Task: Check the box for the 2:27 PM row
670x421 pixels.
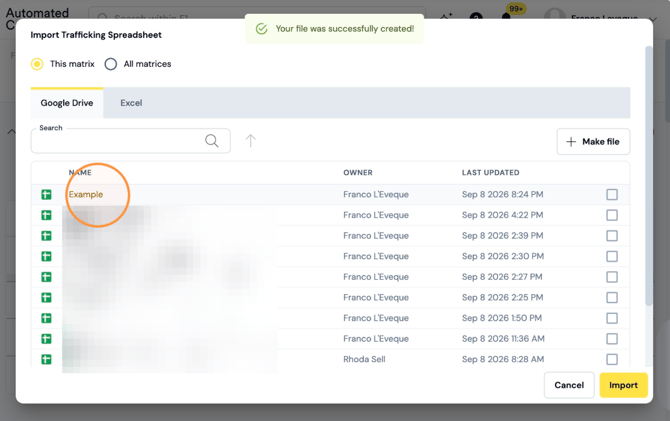Action: point(612,277)
